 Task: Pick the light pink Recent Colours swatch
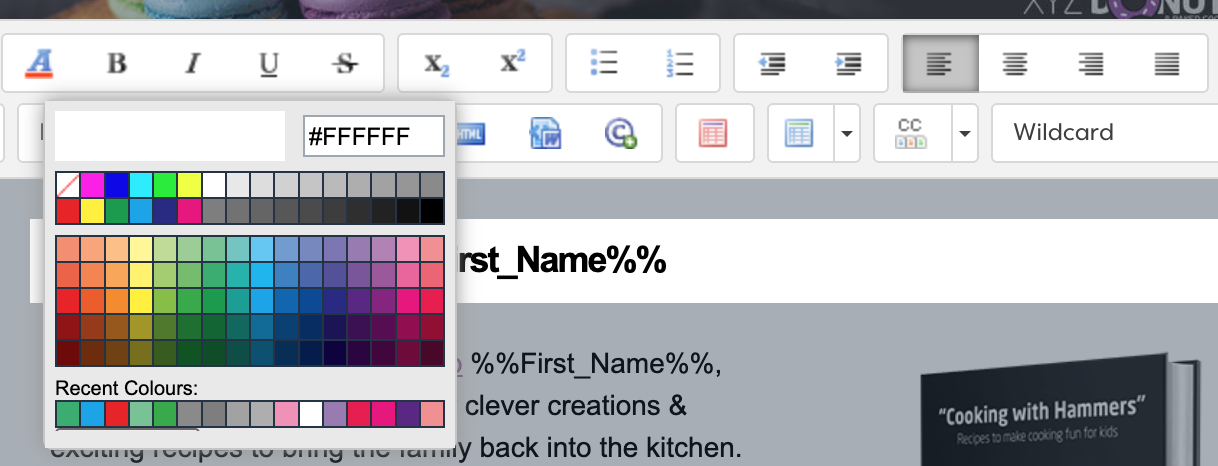(x=286, y=414)
